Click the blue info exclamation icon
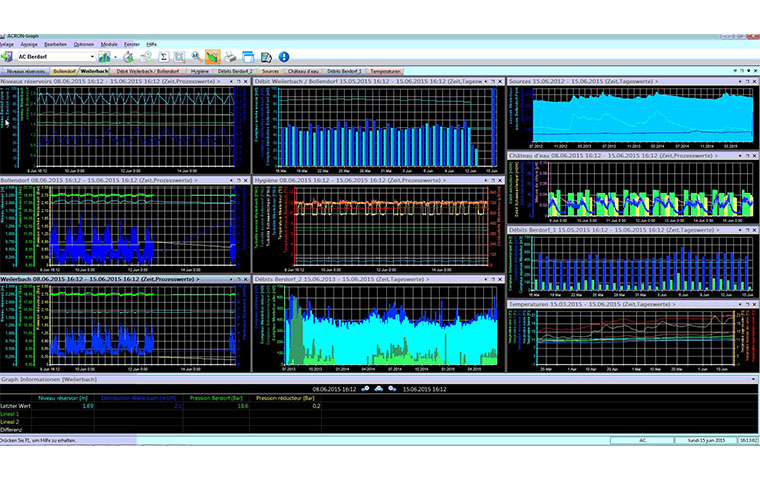The width and height of the screenshot is (760, 480). (x=284, y=57)
